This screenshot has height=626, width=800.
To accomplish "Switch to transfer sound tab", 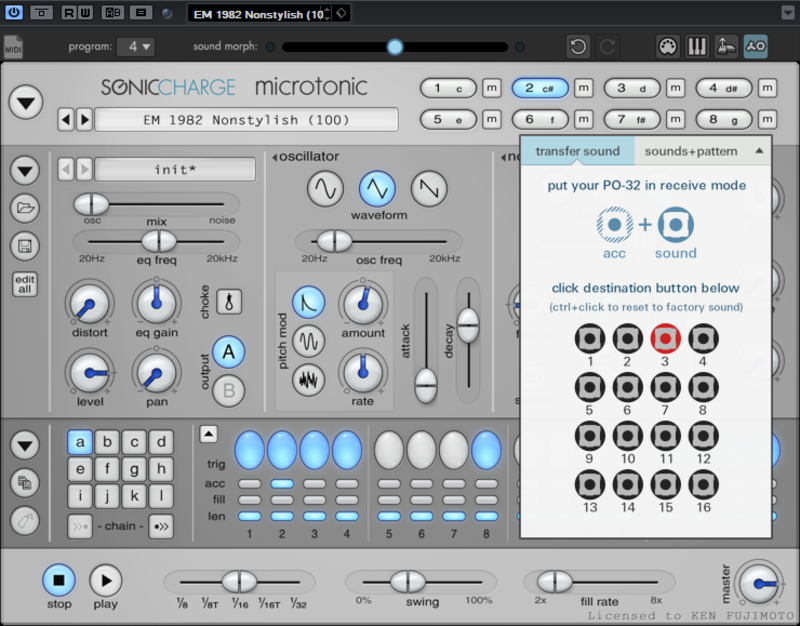I will [577, 151].
